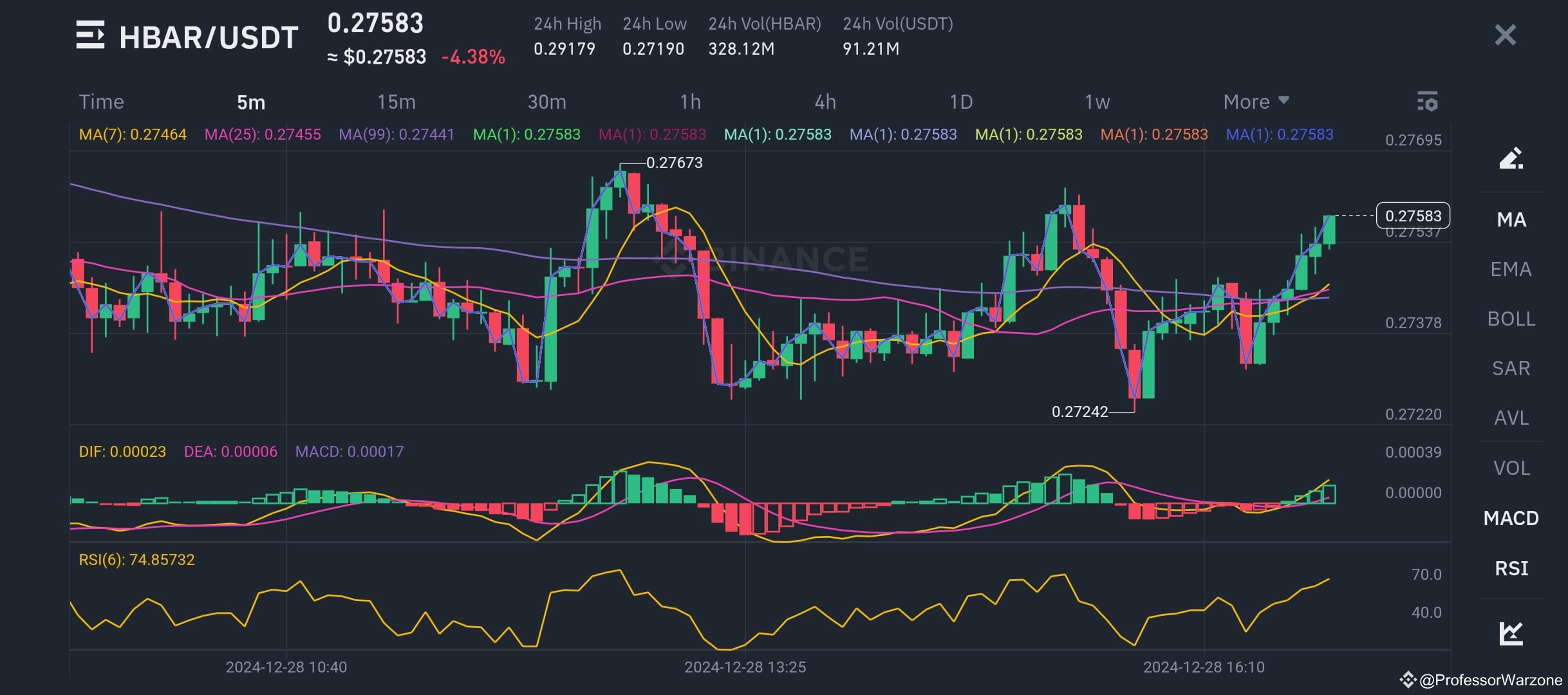This screenshot has width=1568, height=695.
Task: Expand the More timeframes dropdown
Action: coord(1256,102)
